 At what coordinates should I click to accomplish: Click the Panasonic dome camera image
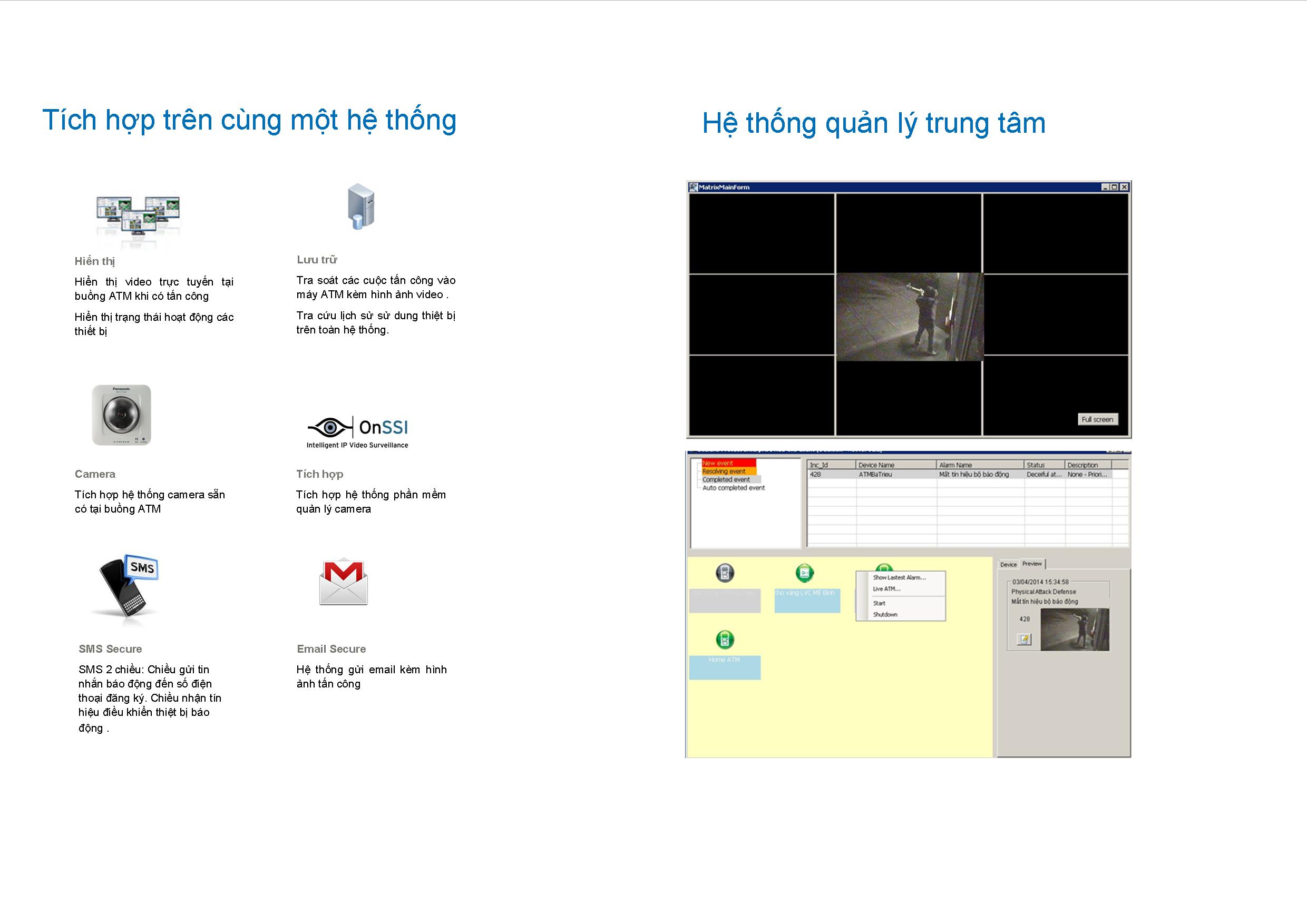coord(122,415)
